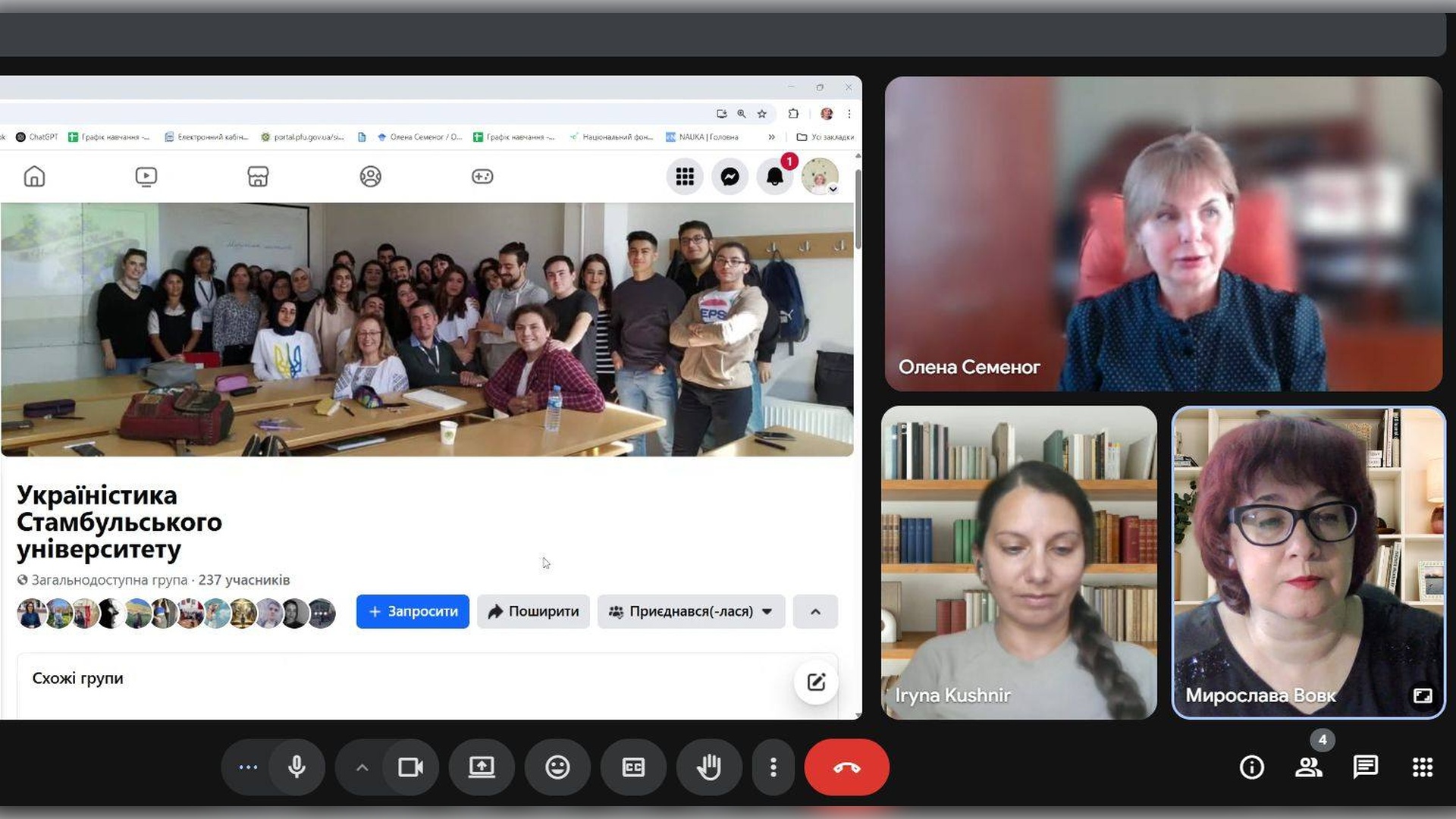Select Олена Семеног's video tile
This screenshot has width=1456, height=819.
1163,234
